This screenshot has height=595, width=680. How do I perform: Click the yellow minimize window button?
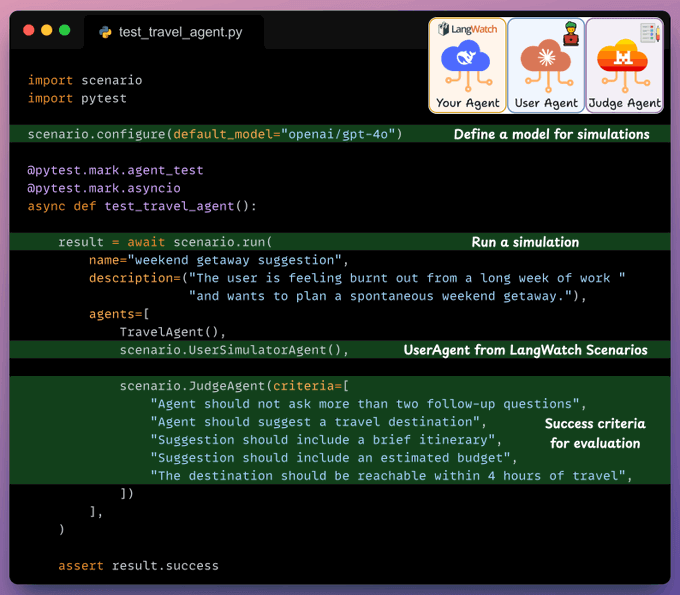pyautogui.click(x=47, y=31)
